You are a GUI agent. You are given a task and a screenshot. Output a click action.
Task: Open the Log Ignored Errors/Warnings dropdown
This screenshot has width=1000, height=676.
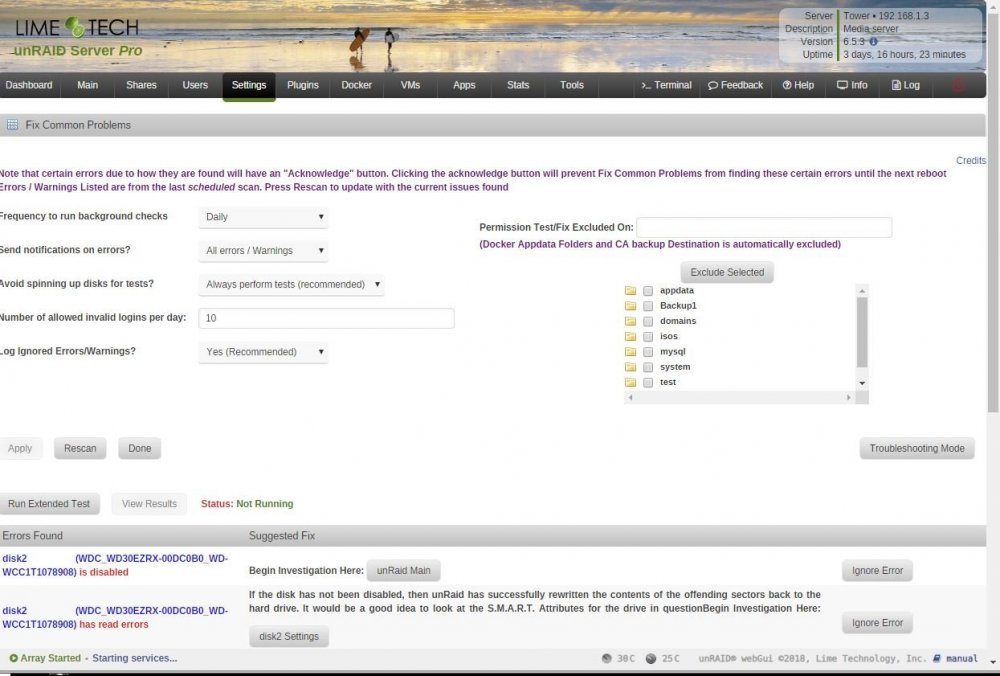tap(263, 352)
